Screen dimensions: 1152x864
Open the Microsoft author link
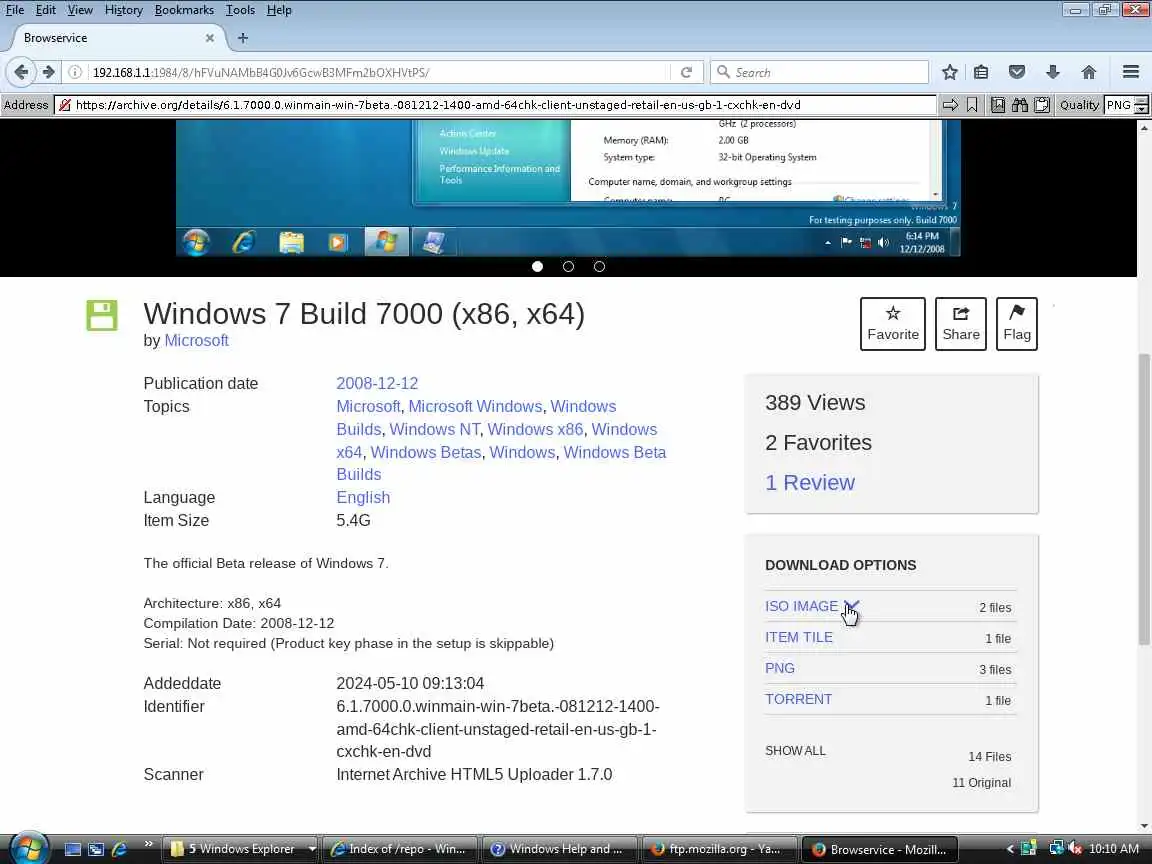pos(196,341)
